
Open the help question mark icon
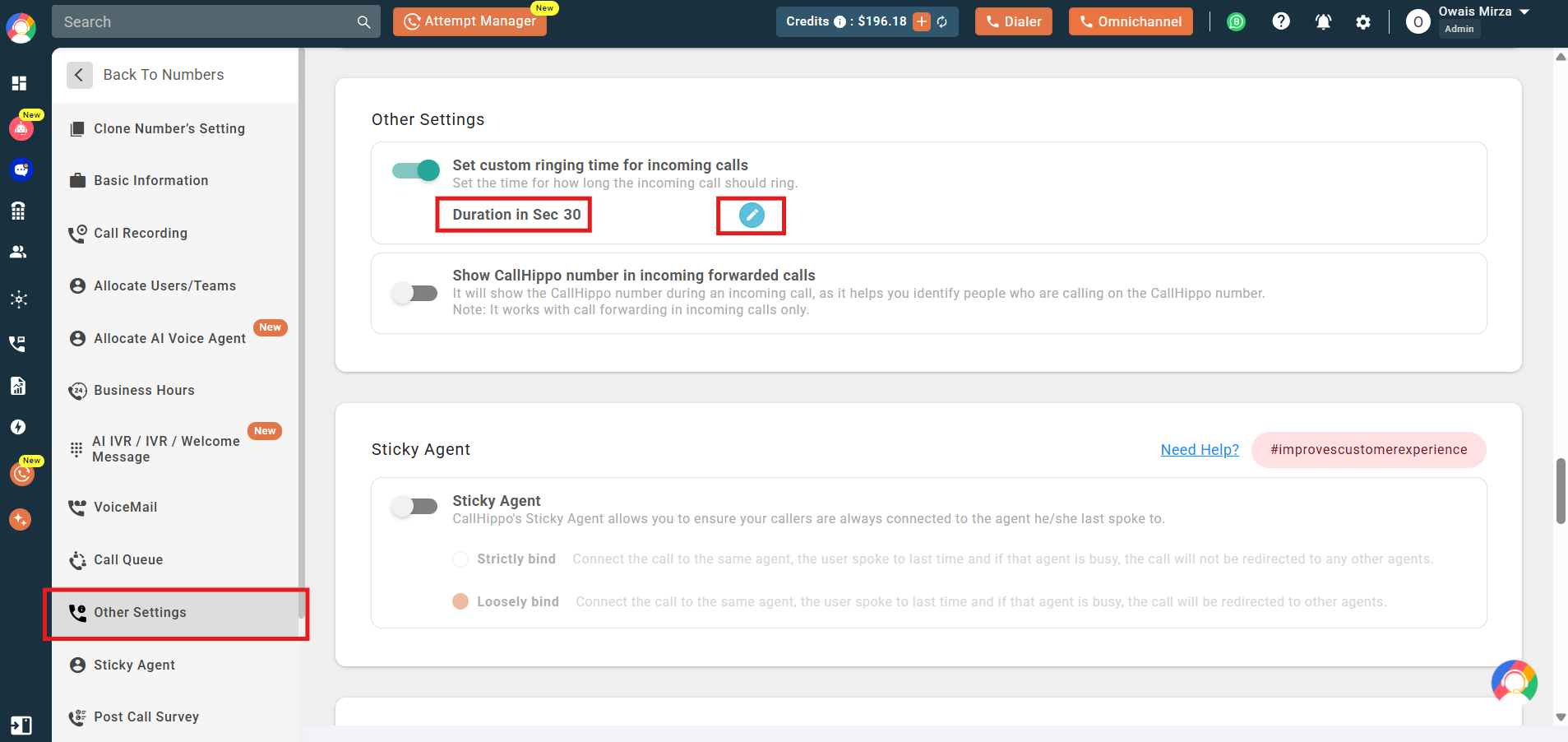1281,21
